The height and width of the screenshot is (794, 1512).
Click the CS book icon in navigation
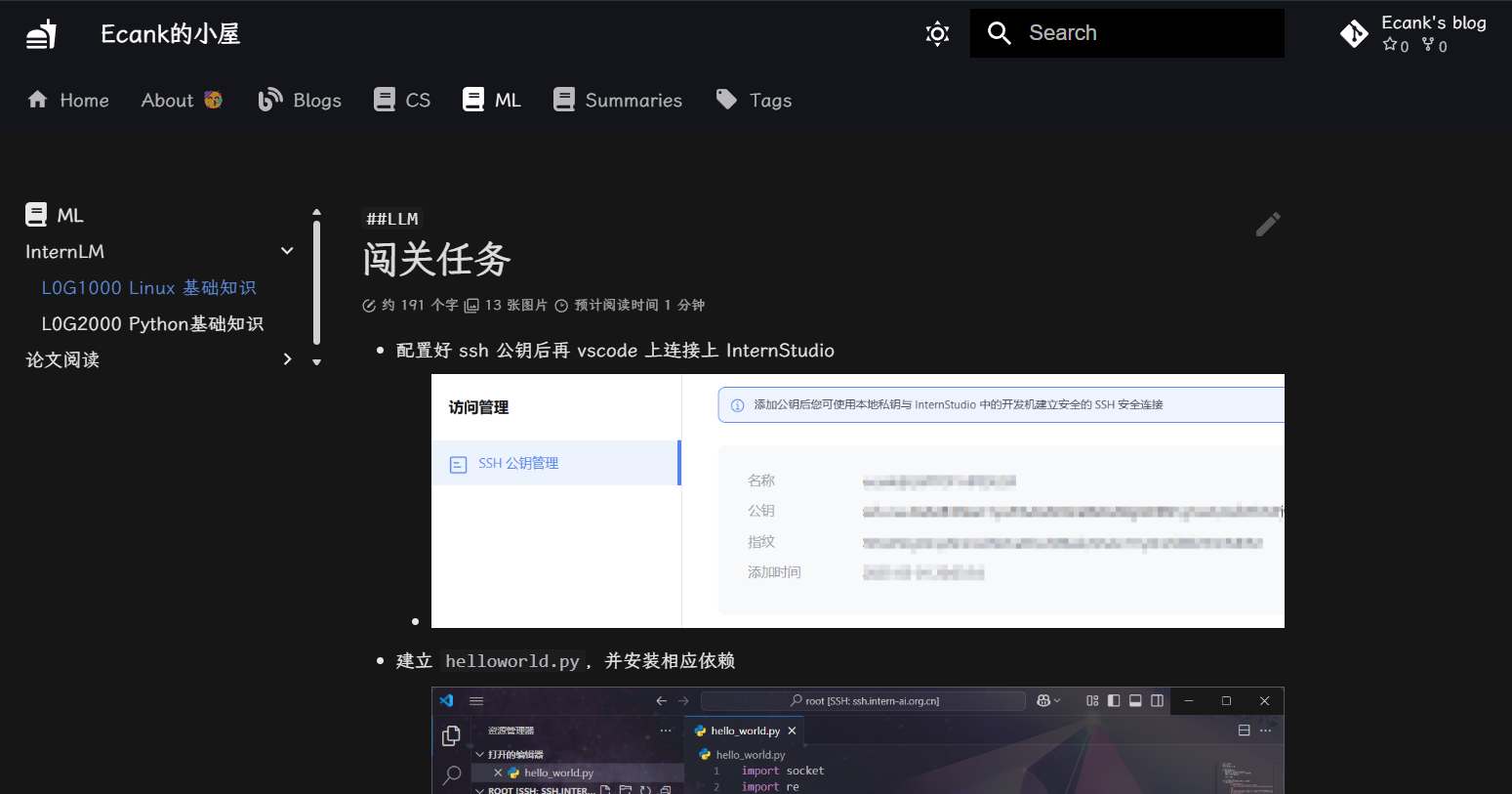pos(385,100)
